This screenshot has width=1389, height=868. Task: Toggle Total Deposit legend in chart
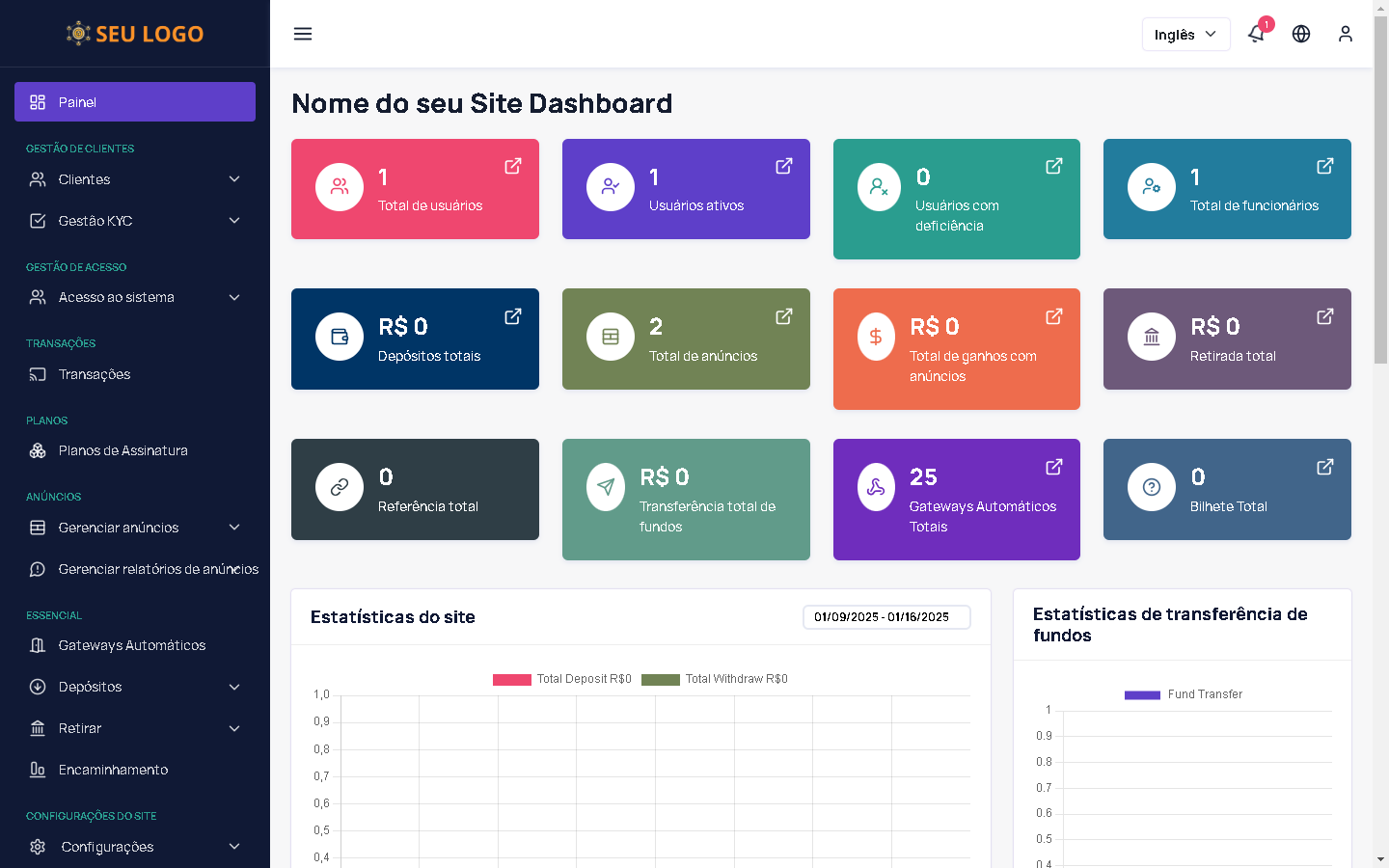pyautogui.click(x=562, y=679)
